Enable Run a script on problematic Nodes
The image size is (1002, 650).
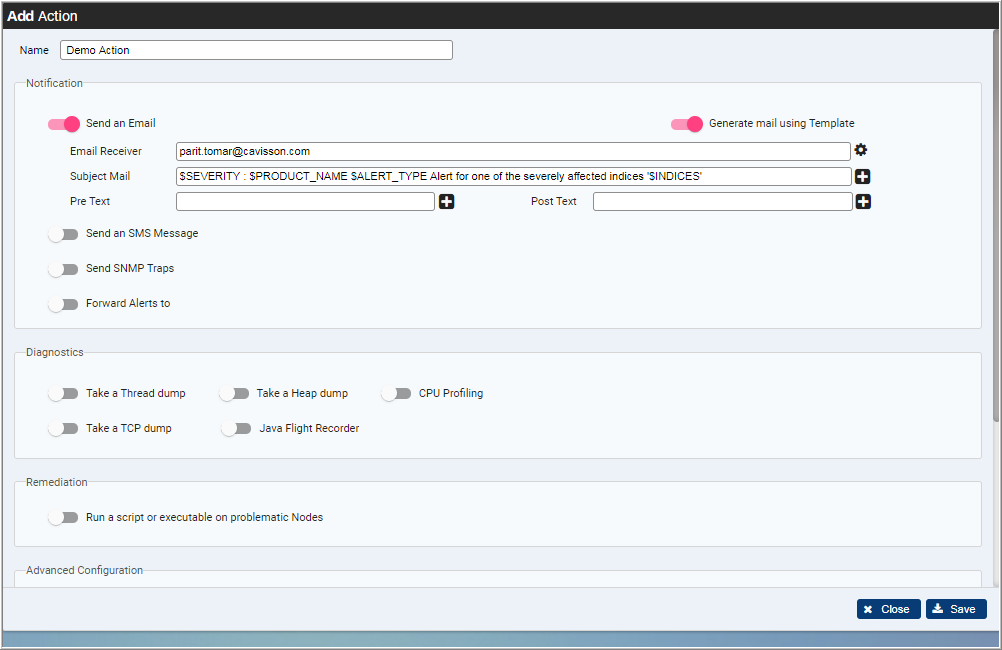click(63, 517)
